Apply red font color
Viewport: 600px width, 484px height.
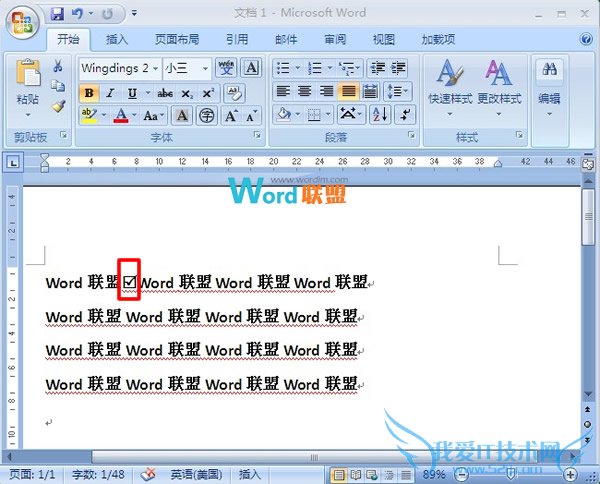point(121,116)
